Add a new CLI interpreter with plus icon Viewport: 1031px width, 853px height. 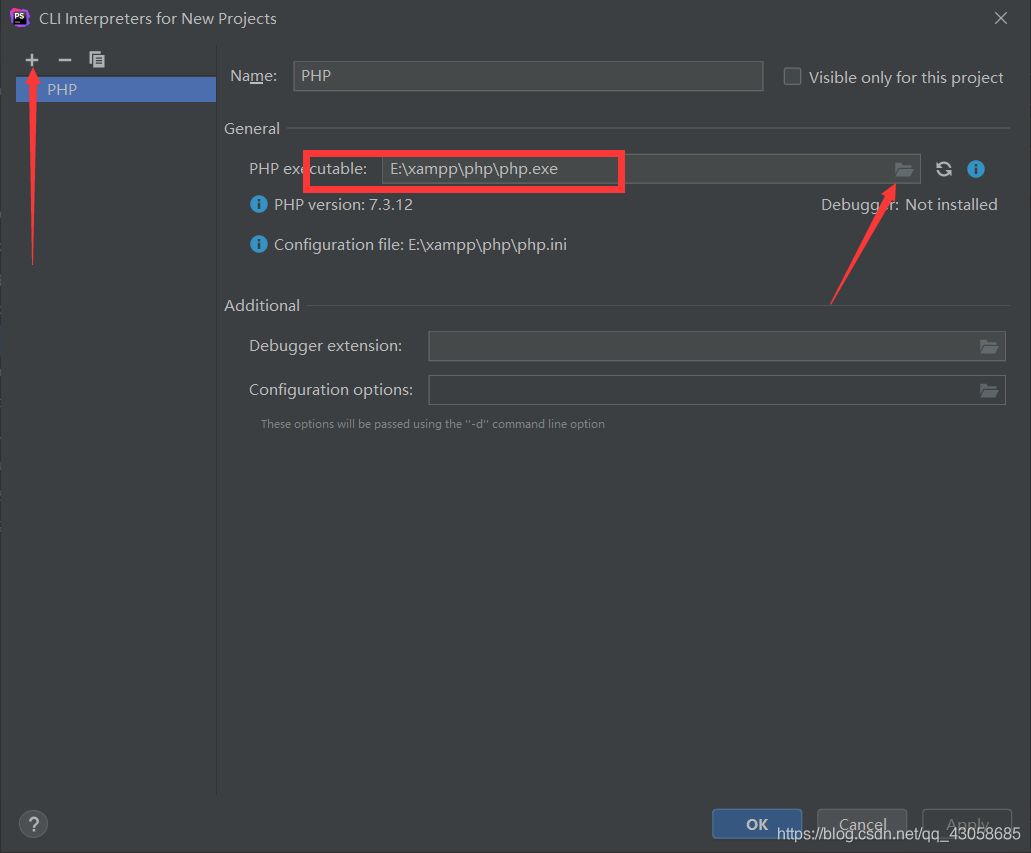(x=32, y=60)
